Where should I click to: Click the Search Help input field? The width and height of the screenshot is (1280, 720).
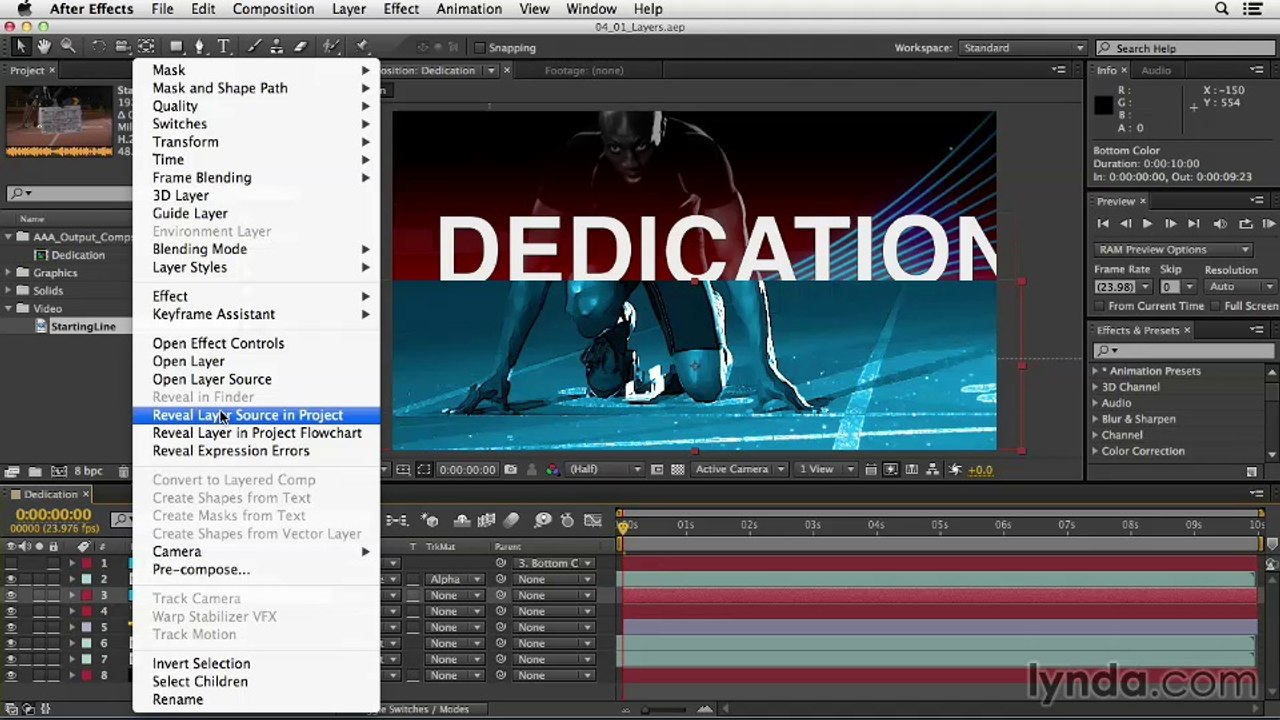pos(1187,48)
